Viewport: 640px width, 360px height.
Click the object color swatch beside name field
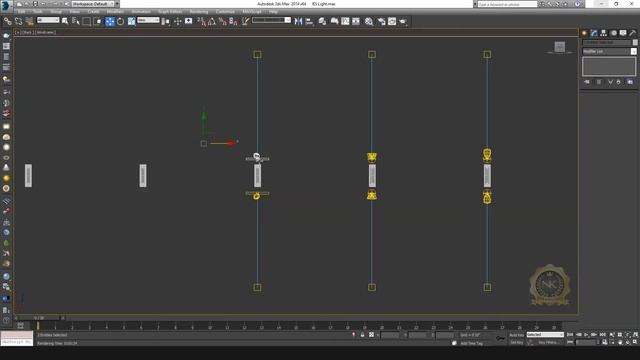(635, 42)
